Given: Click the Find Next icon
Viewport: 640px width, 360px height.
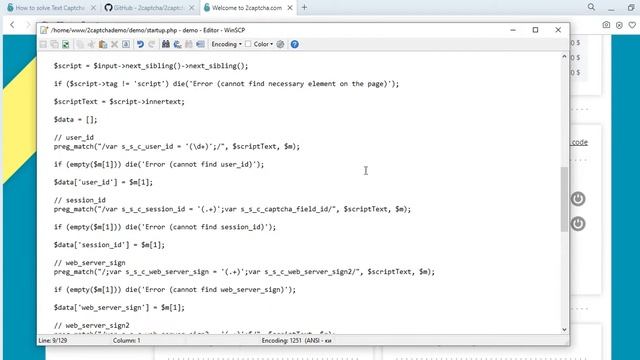Looking at the screenshot, I should (189, 44).
